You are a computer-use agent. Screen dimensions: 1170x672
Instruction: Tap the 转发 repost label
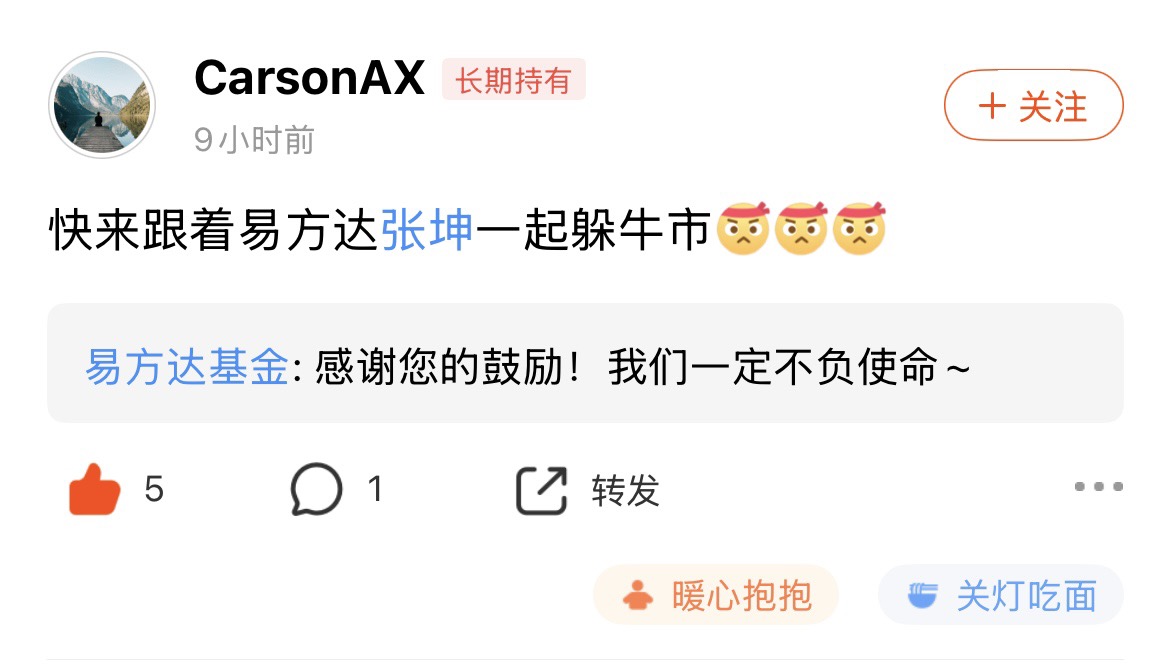(x=625, y=490)
